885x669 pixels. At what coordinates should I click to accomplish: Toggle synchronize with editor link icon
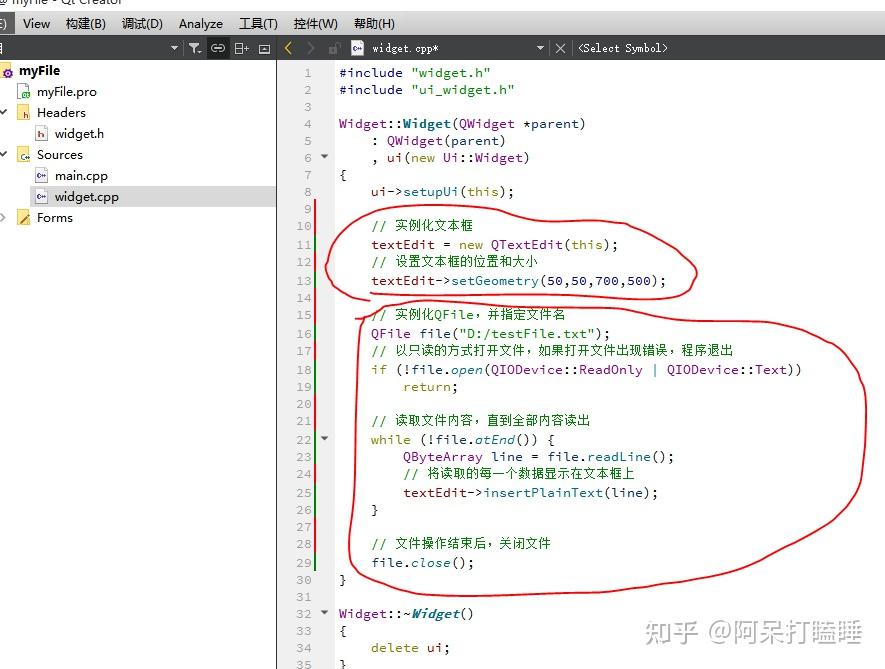(219, 47)
